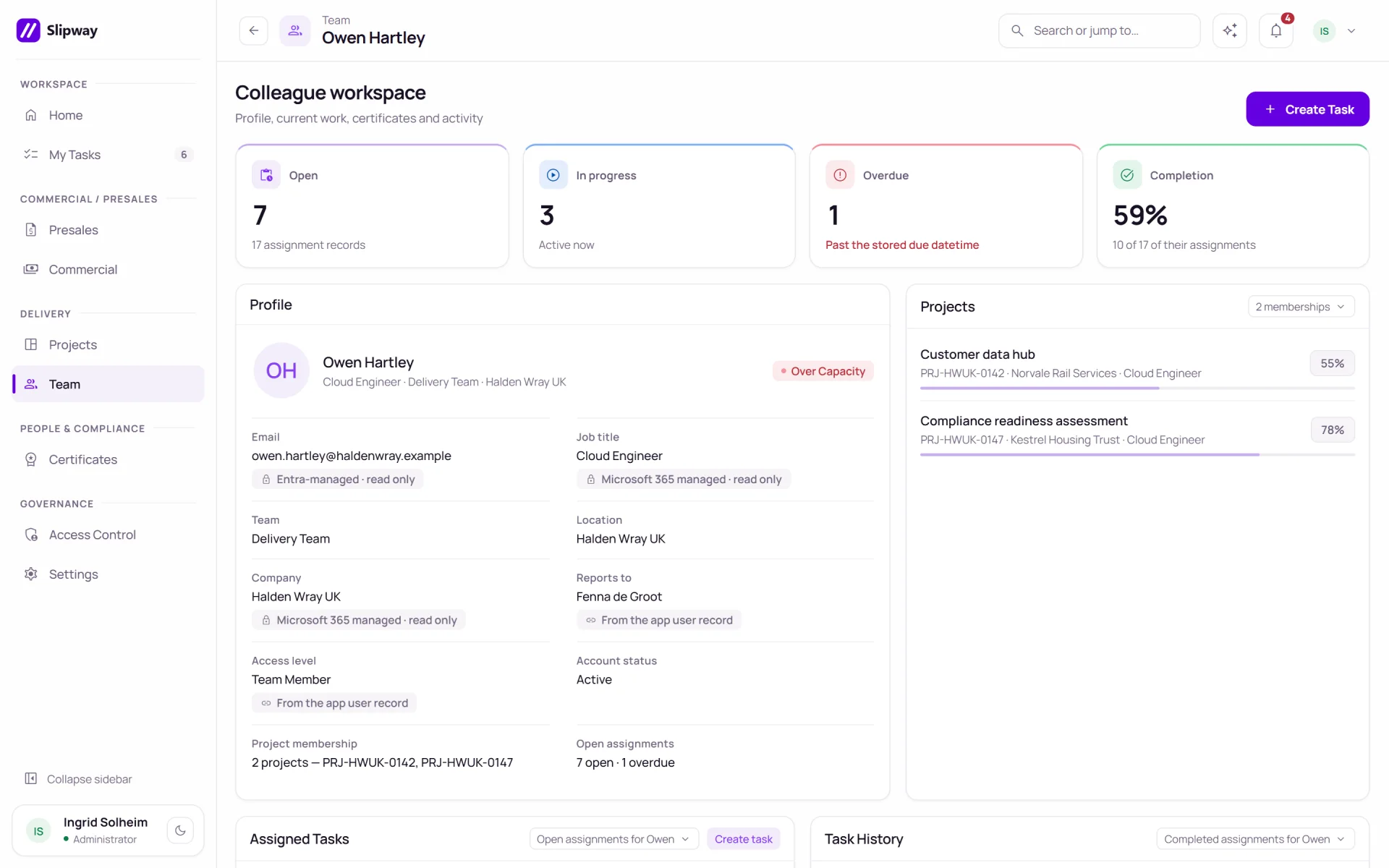
Task: Open Projects in sidebar
Action: (108, 345)
